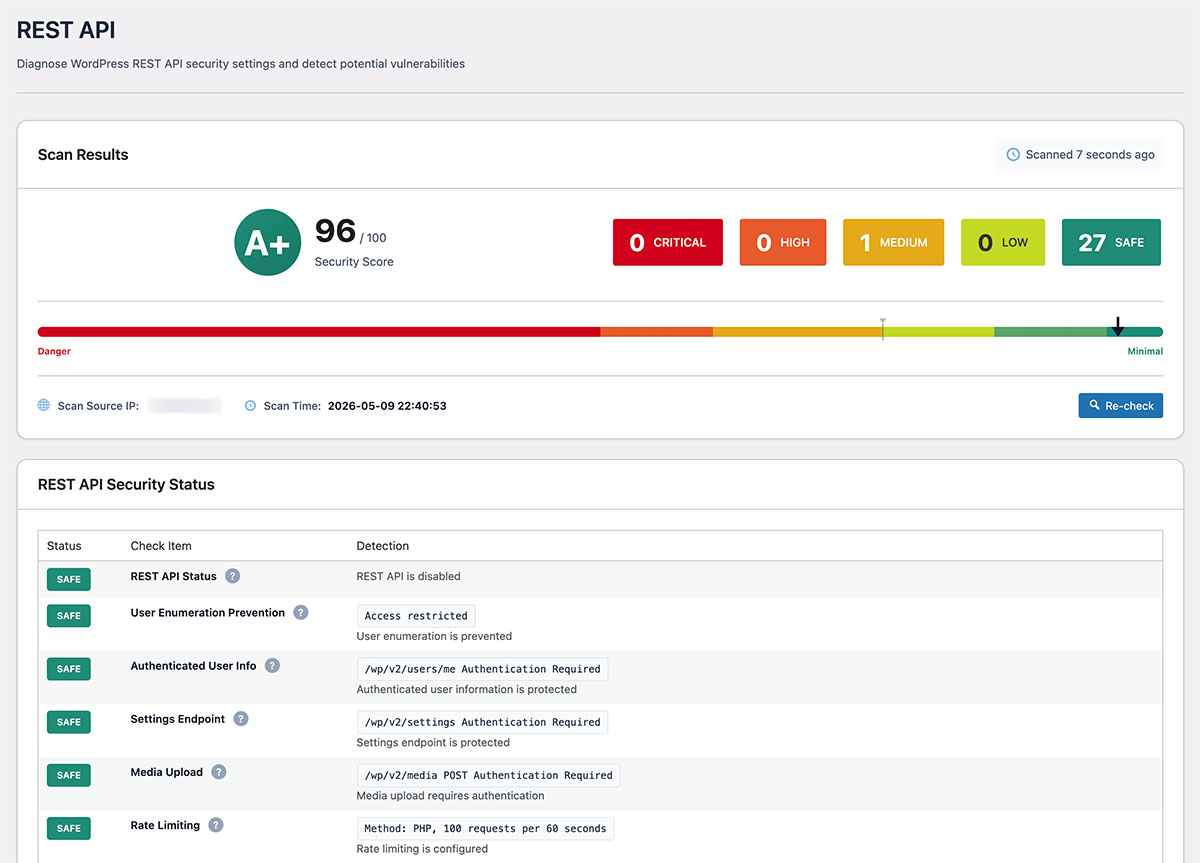Click the globe icon beside Scan Source IP

pos(44,406)
